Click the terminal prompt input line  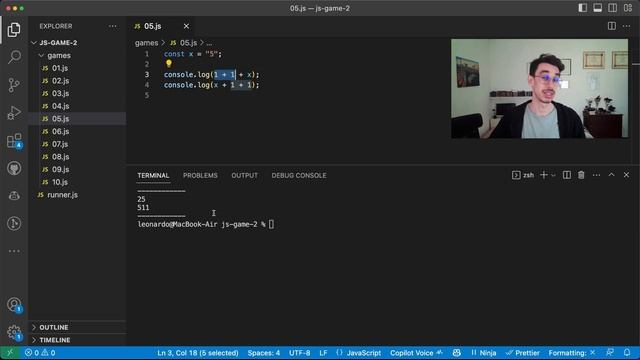pyautogui.click(x=206, y=224)
